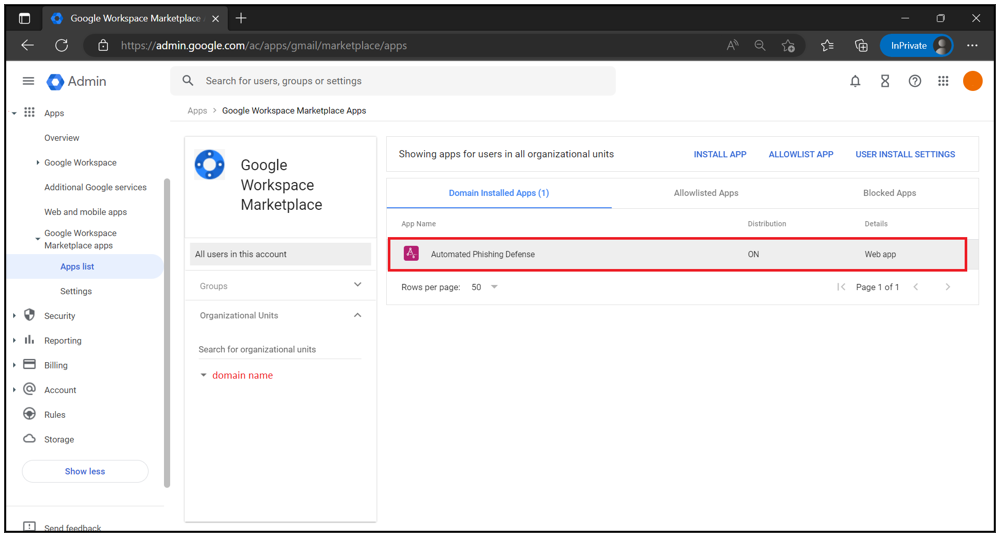Select Overview in the sidebar
The width and height of the screenshot is (1002, 536).
pos(62,138)
